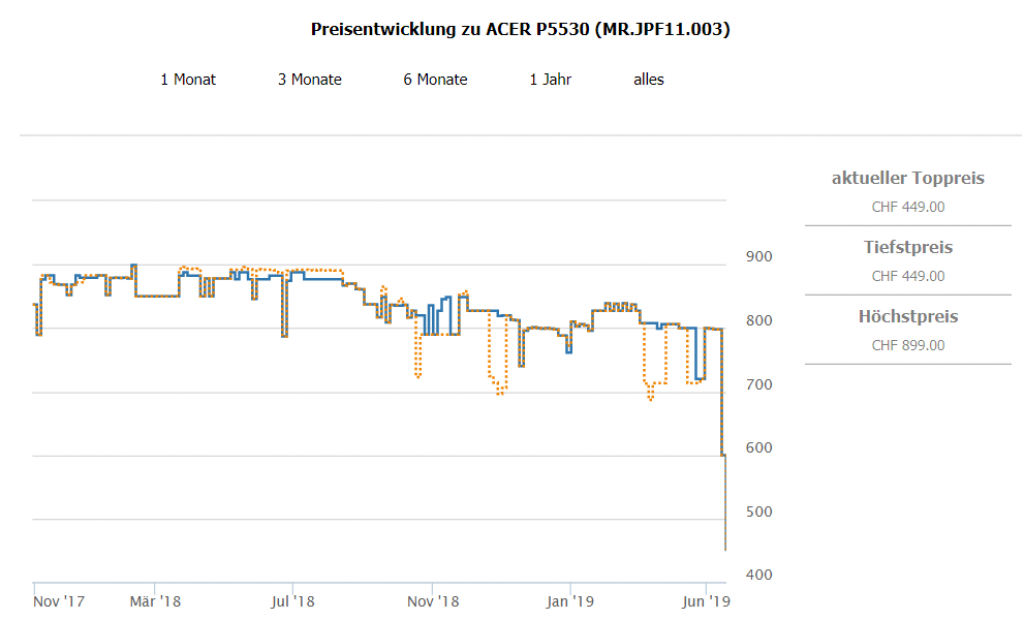Screen dimensions: 1024x620
Task: Click the Jul '18 x-axis label
Action: 293,602
